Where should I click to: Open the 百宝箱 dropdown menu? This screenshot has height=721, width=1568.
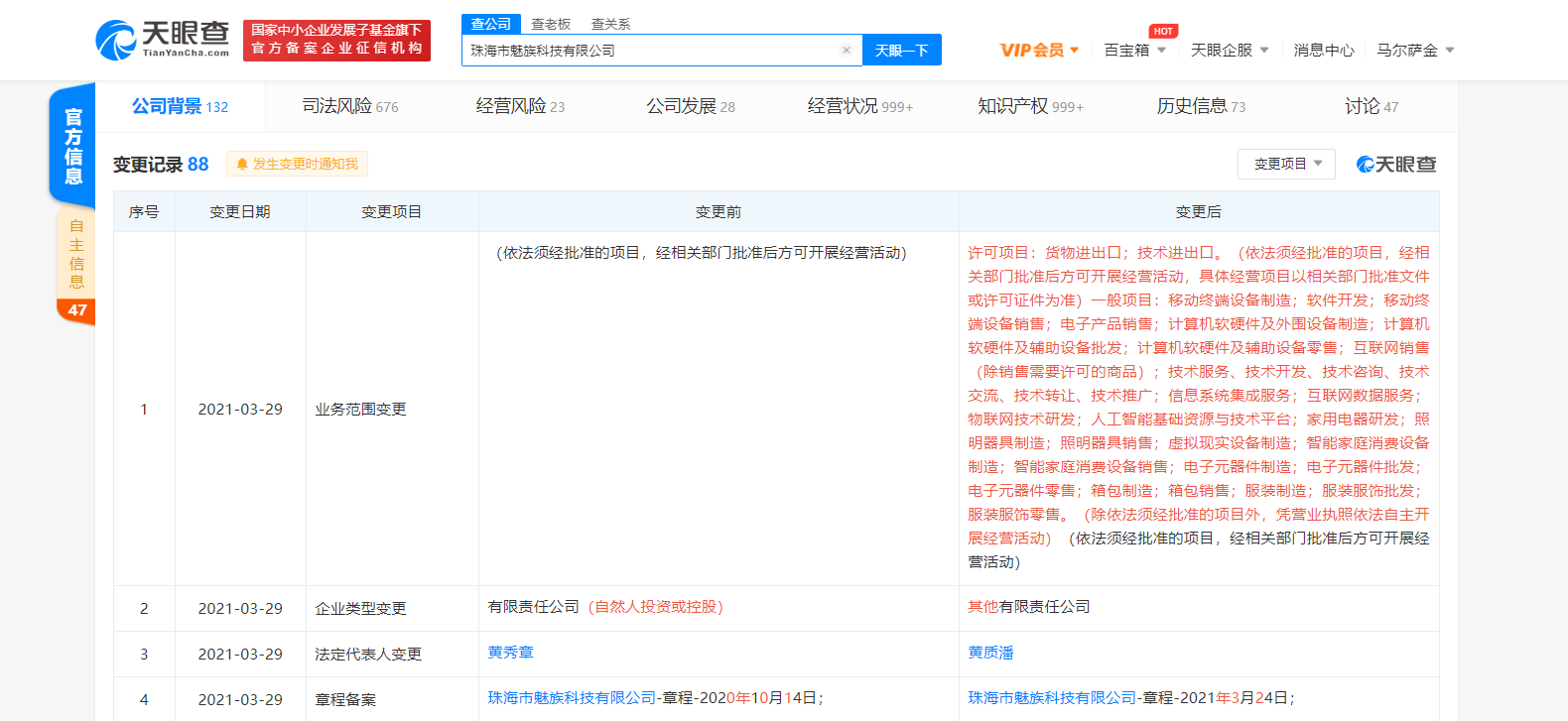(x=1135, y=51)
